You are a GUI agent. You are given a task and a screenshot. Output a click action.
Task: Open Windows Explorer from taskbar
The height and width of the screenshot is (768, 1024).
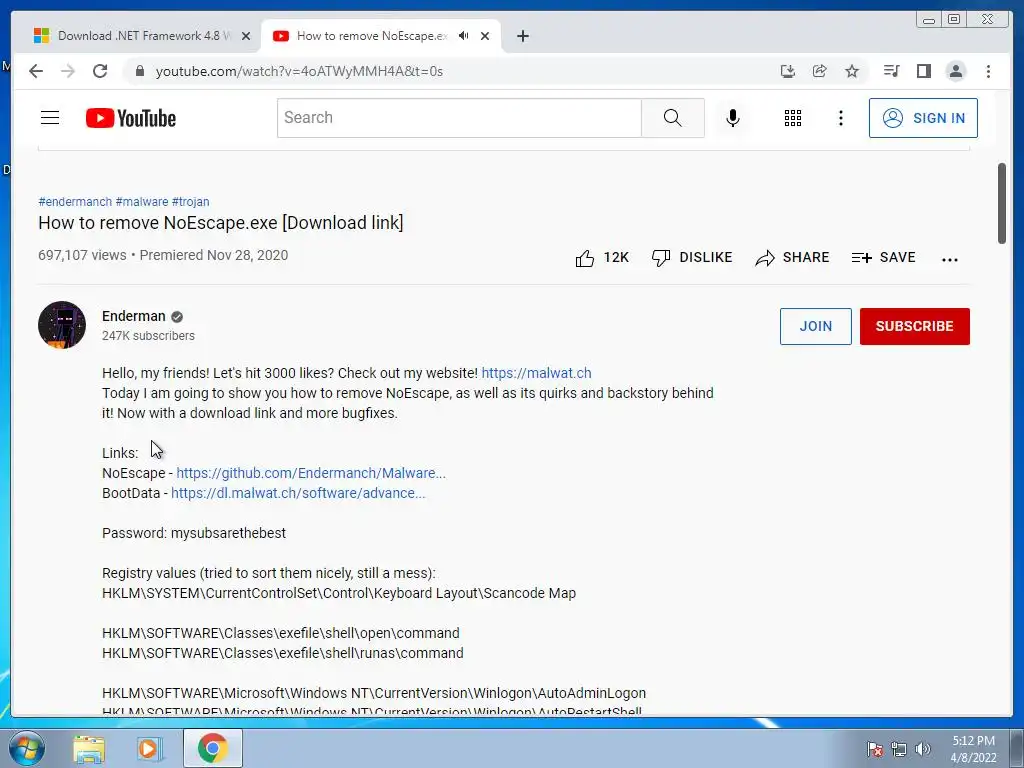[88, 748]
